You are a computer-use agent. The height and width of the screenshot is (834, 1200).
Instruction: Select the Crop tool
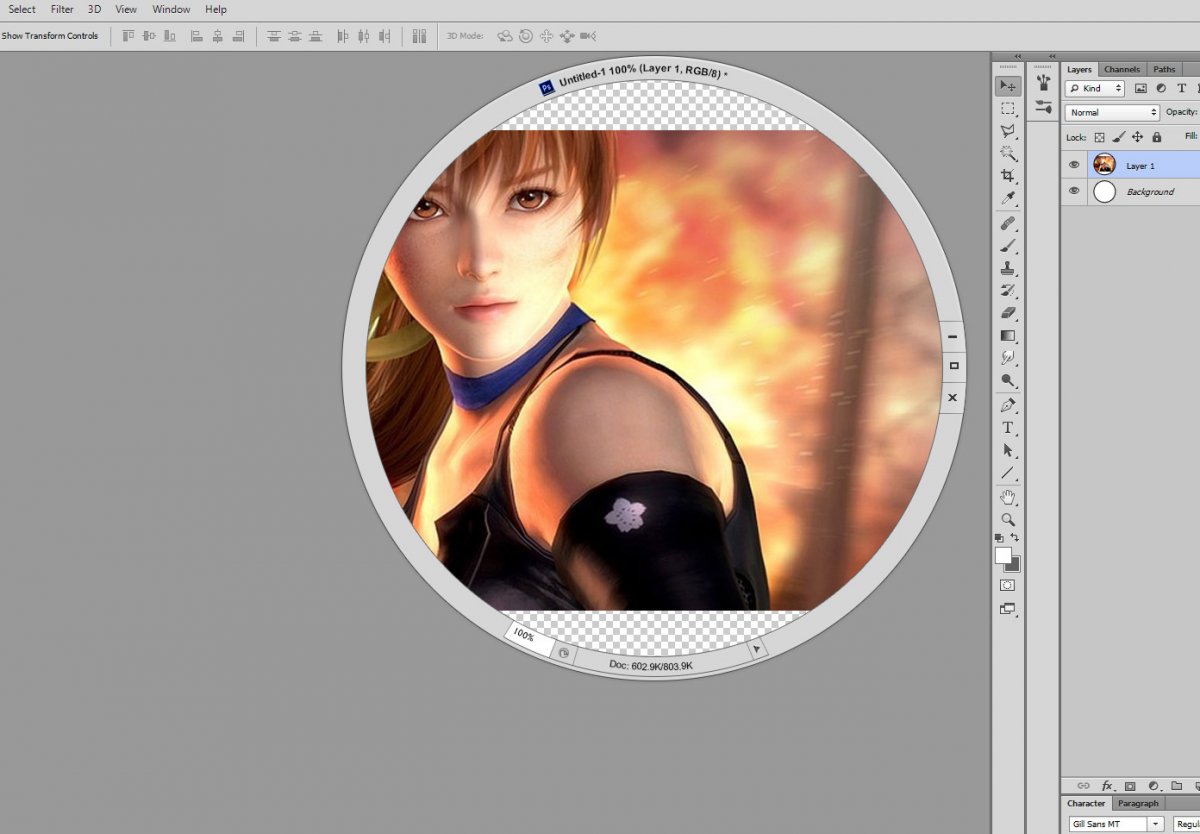tap(1008, 176)
